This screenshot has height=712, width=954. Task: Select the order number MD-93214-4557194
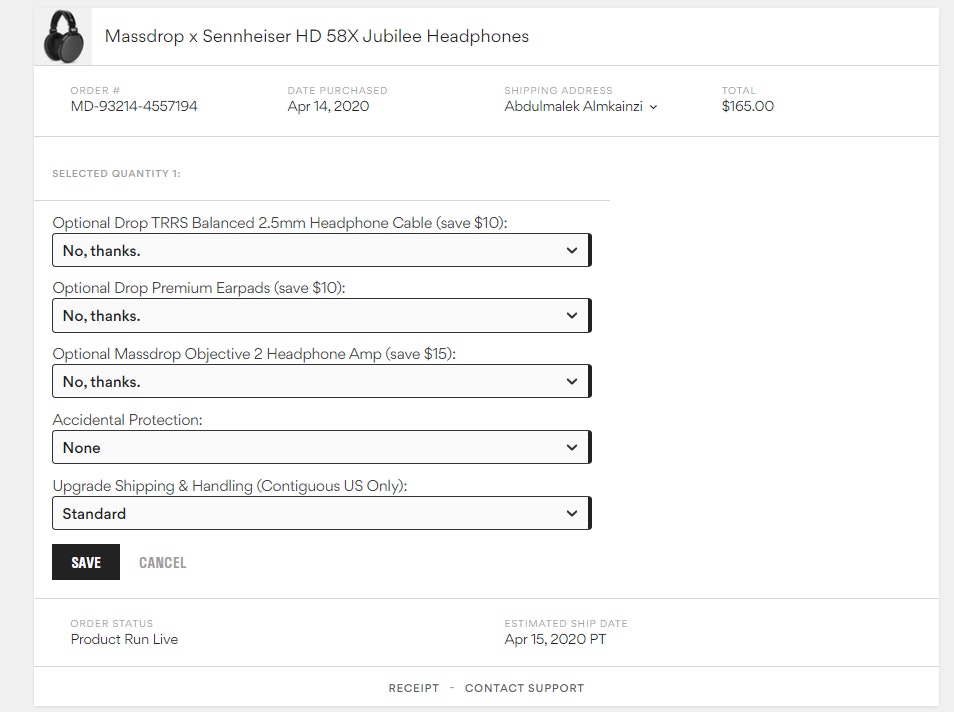tap(134, 107)
